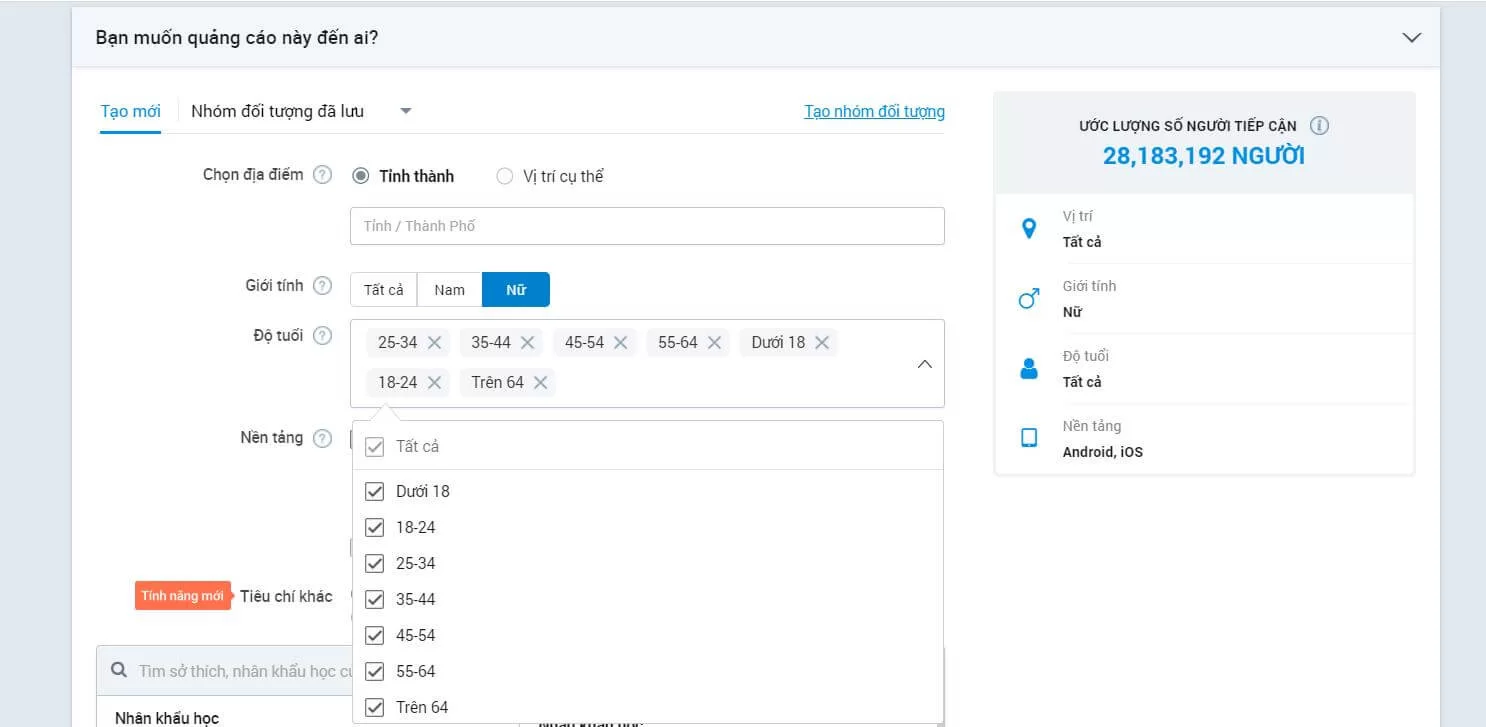Screen dimensions: 1486x727
Task: Collapse the Bạn muốn quảng cáo section
Action: [x=1411, y=38]
